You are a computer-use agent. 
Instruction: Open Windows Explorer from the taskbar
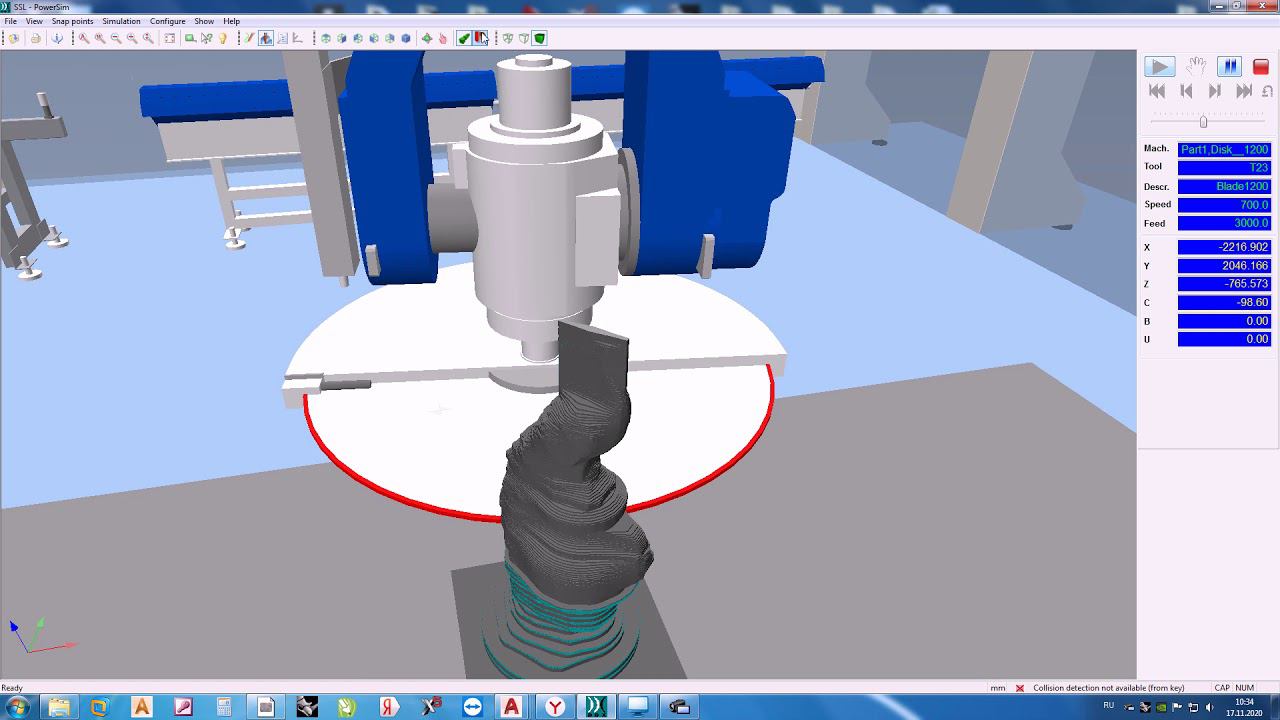(x=59, y=707)
